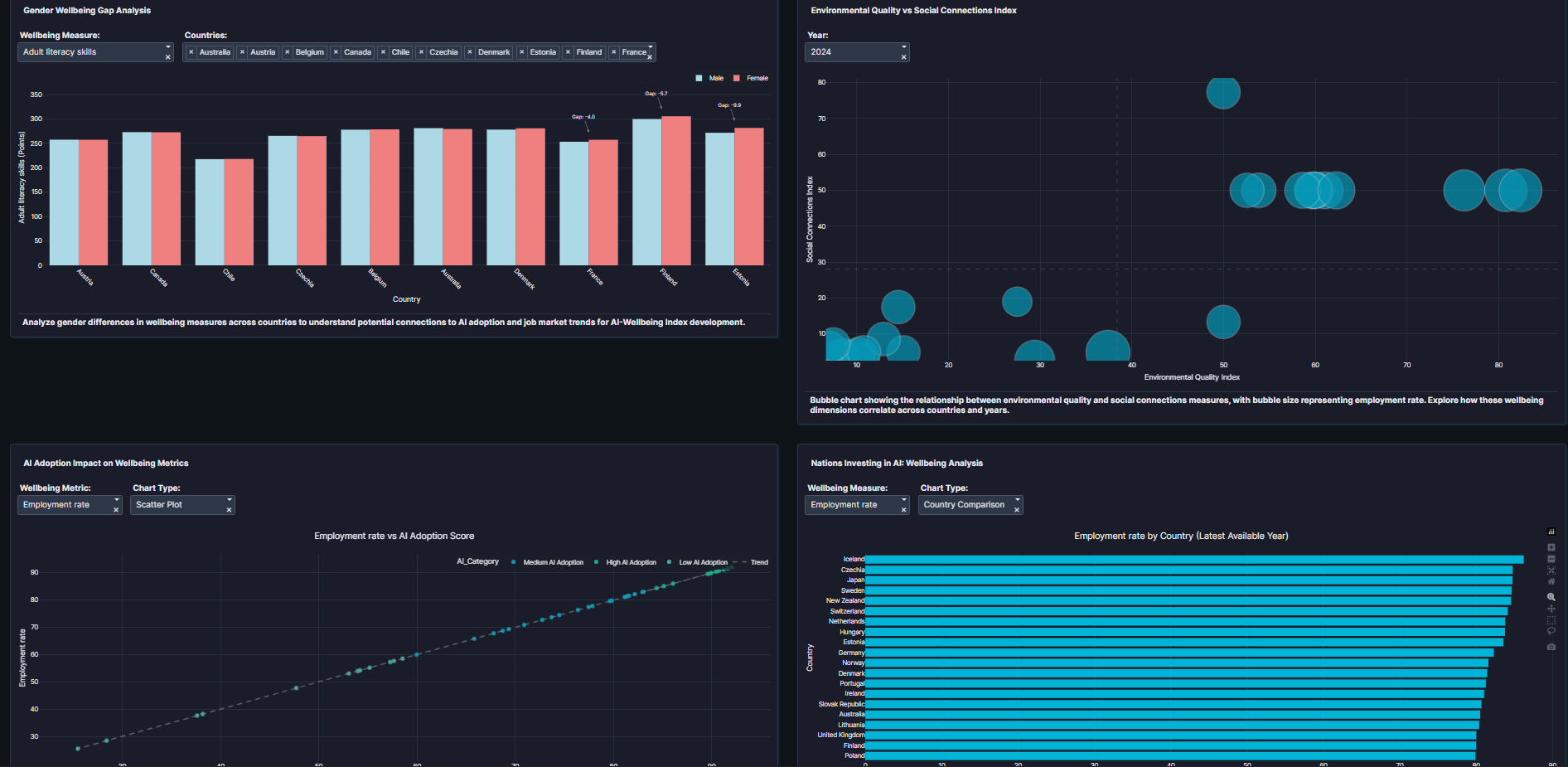Remove Chile from the Countries selection
The height and width of the screenshot is (767, 1568).
385,51
